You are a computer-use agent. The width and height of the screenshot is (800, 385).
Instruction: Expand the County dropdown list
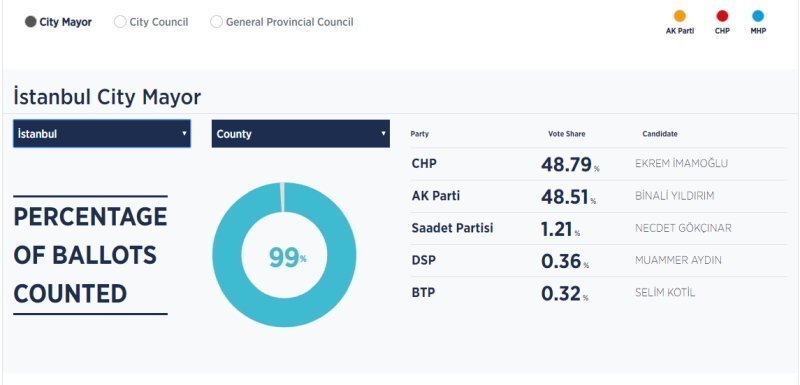pos(301,134)
